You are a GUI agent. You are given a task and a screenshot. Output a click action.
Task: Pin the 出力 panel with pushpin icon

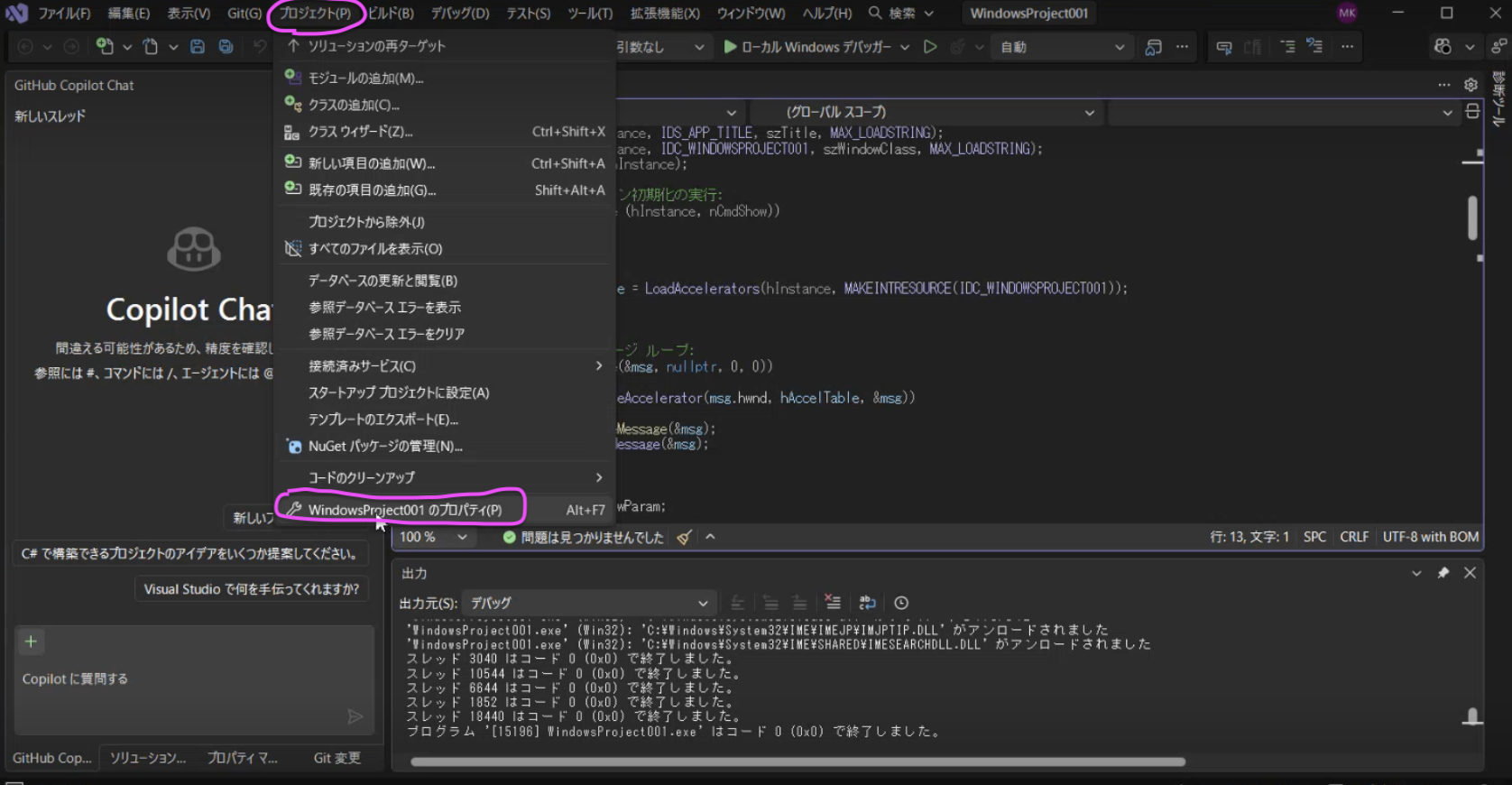pos(1443,573)
